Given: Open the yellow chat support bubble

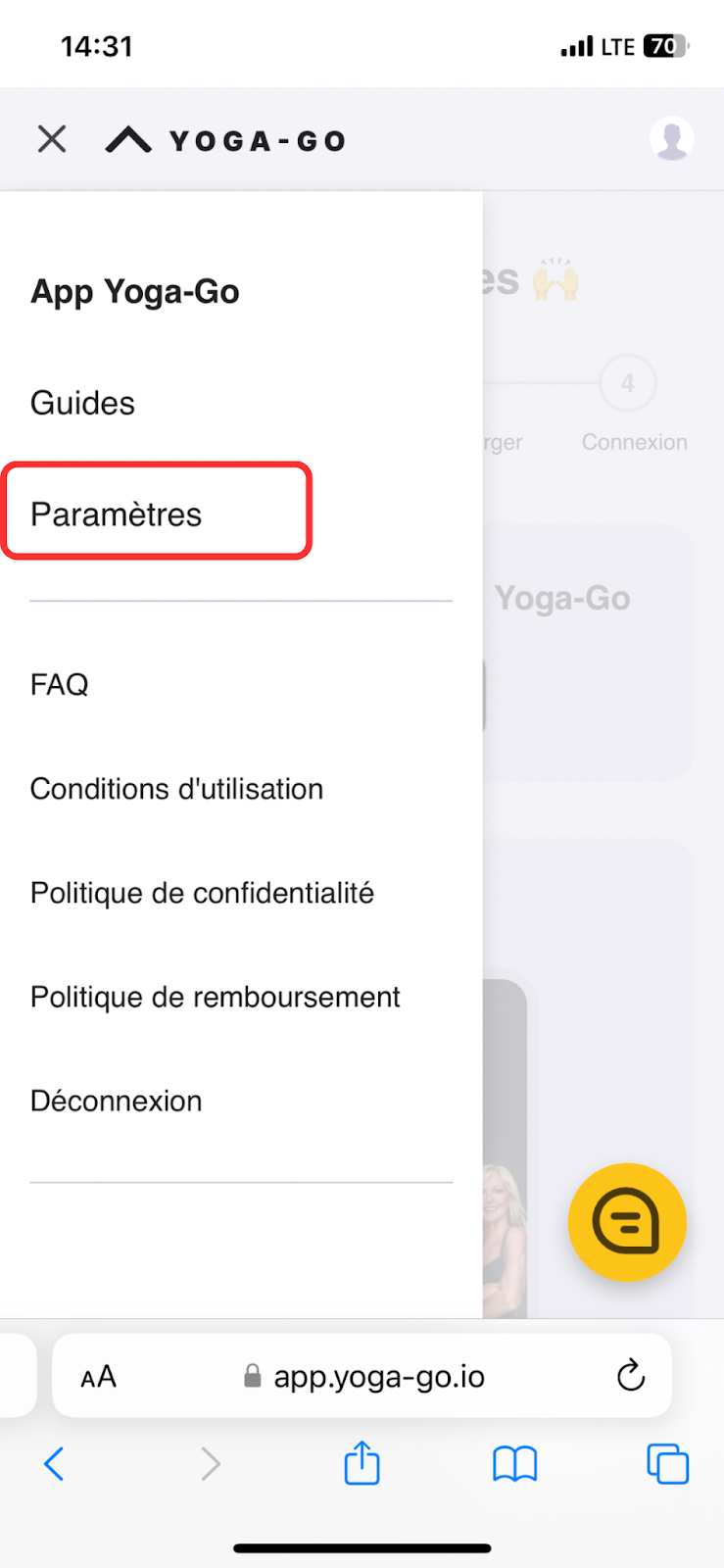Looking at the screenshot, I should pos(627,1222).
